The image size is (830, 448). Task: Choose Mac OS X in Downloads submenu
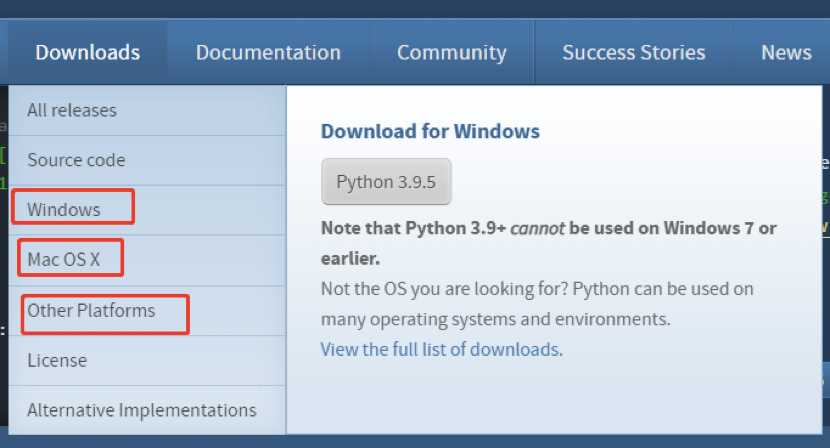pyautogui.click(x=147, y=259)
